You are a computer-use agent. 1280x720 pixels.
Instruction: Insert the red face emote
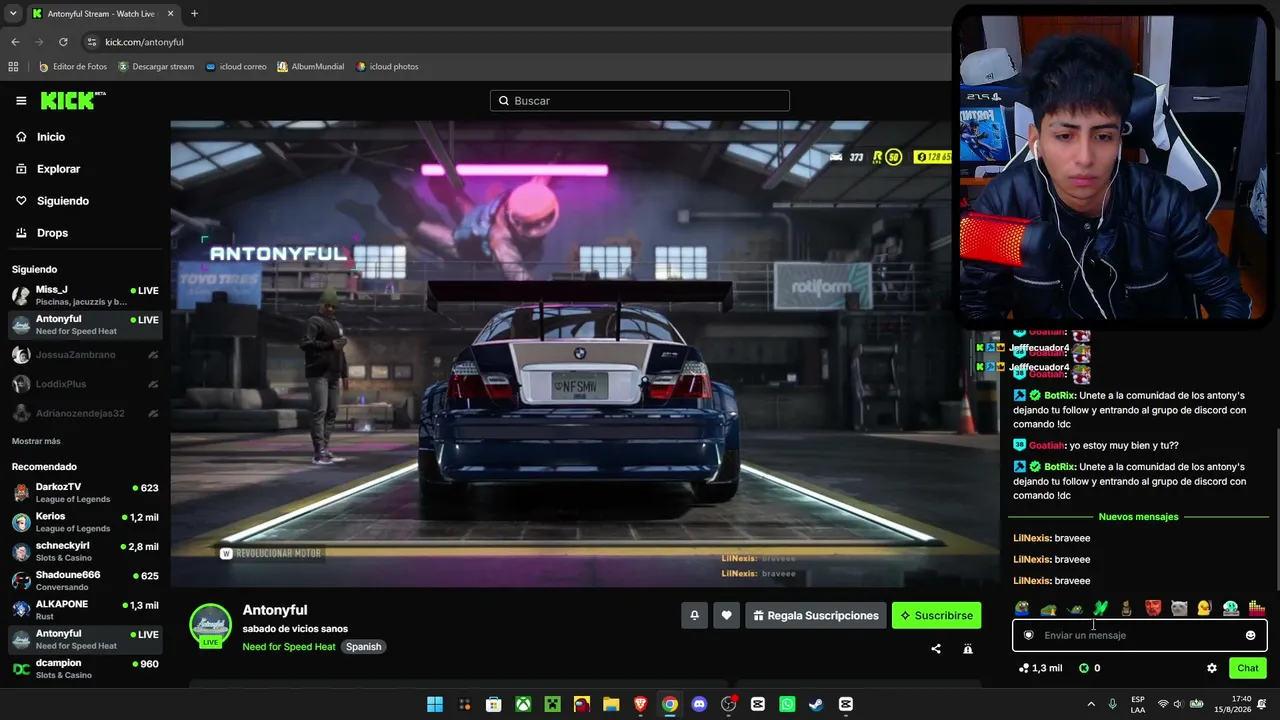(x=1153, y=607)
